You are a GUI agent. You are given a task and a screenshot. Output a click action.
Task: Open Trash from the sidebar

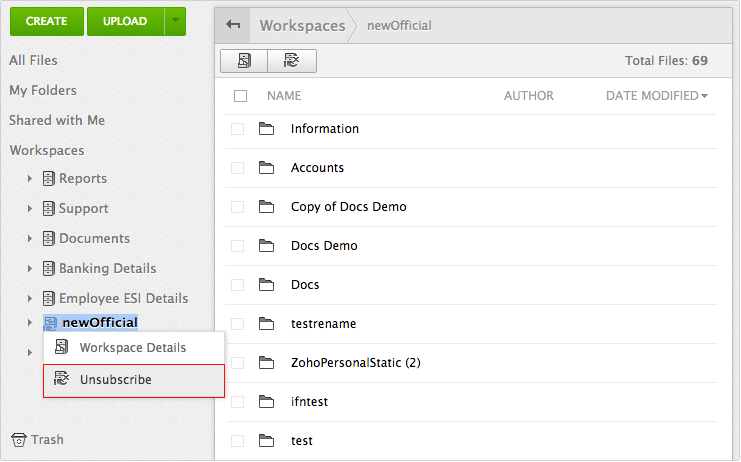point(37,439)
